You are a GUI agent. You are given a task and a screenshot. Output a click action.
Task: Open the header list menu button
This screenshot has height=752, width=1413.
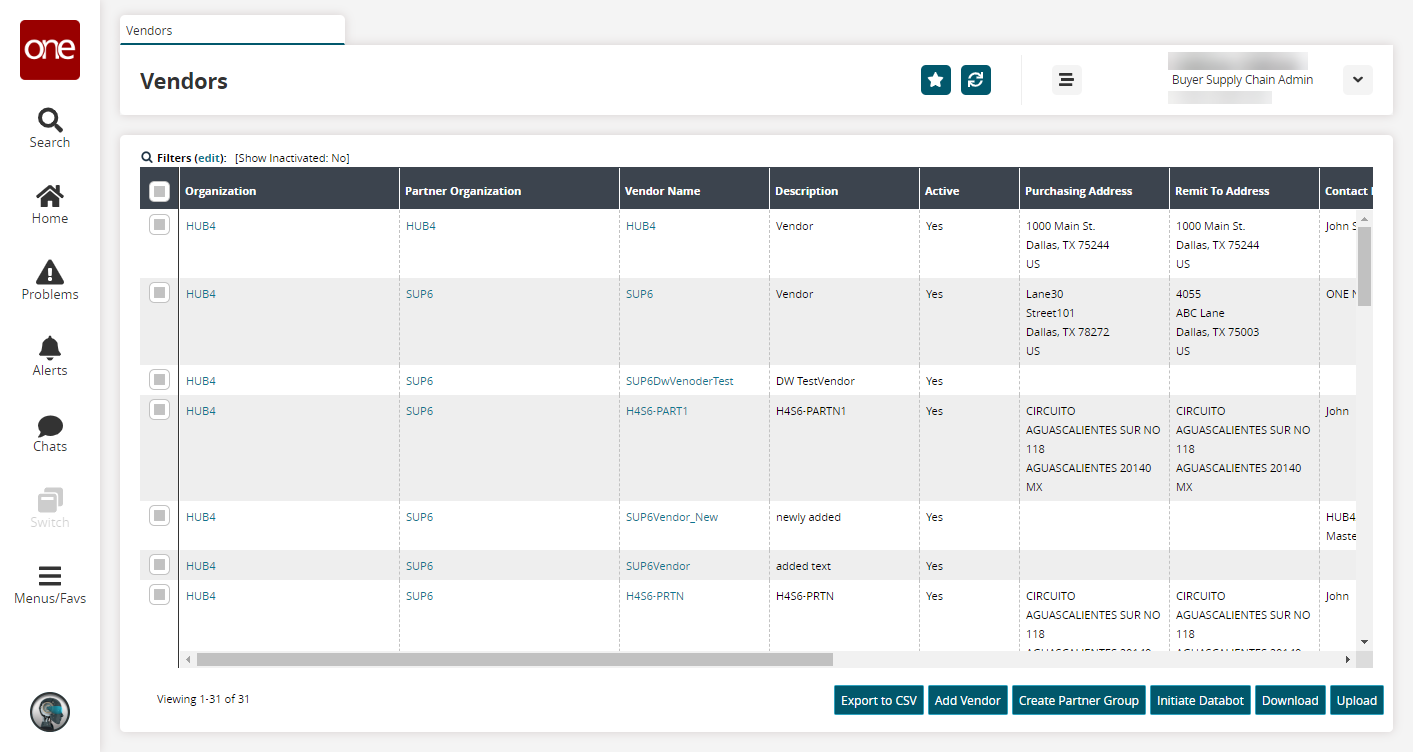coord(1066,80)
